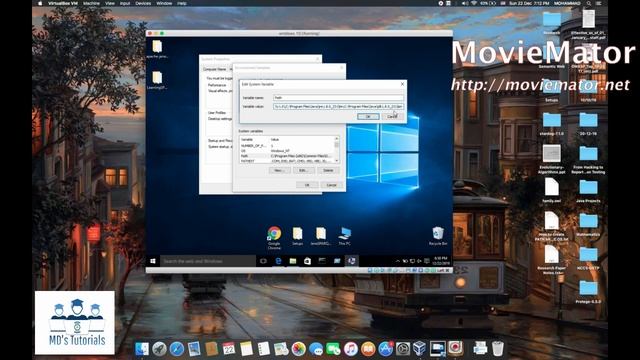Open the Recycle Bin on the Windows desktop

pyautogui.click(x=438, y=236)
